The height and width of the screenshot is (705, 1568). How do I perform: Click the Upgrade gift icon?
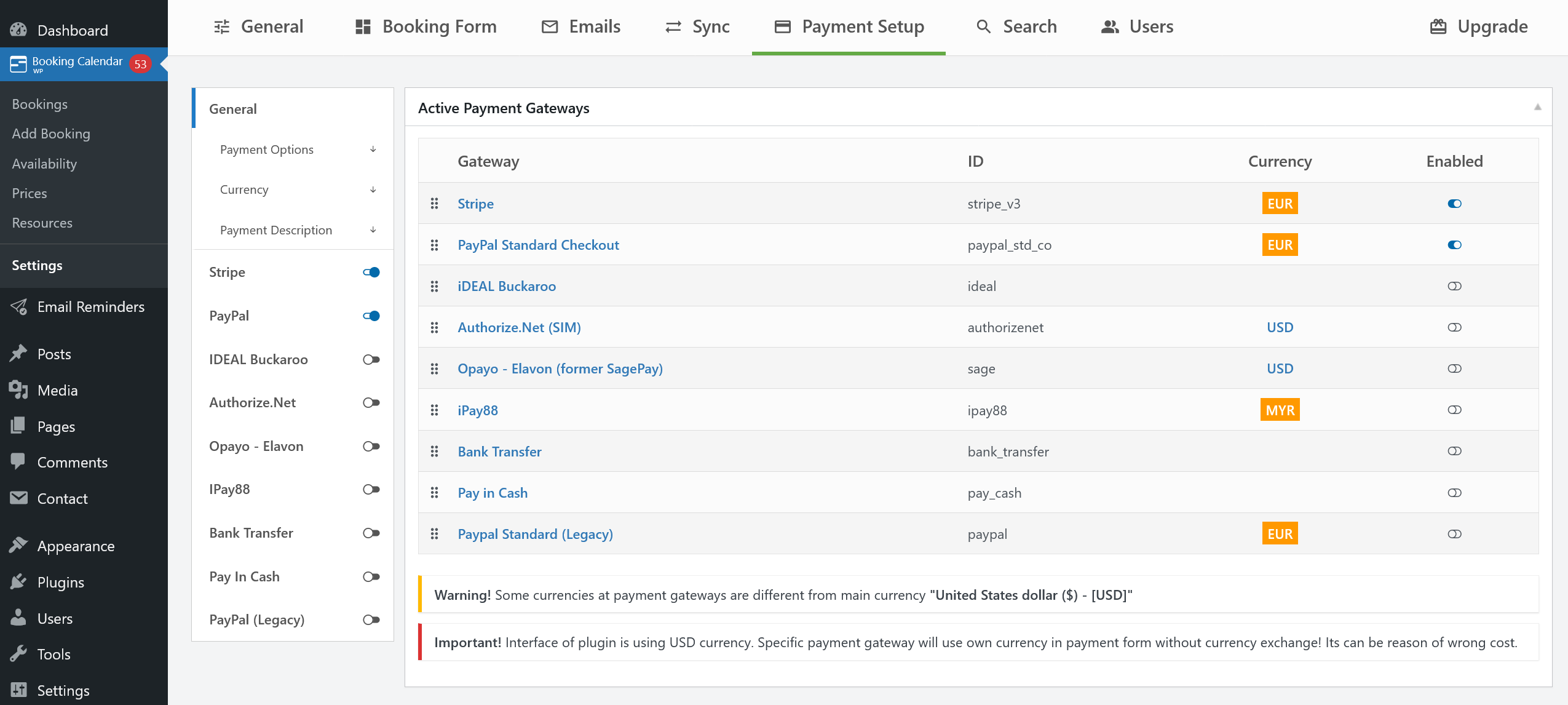coord(1438,26)
